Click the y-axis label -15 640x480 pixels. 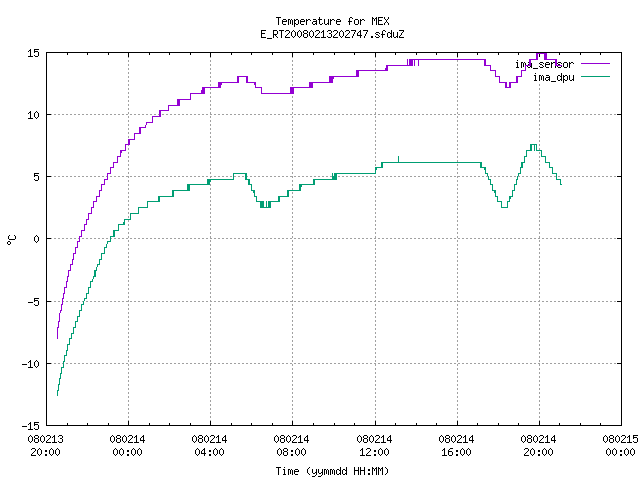click(x=31, y=426)
